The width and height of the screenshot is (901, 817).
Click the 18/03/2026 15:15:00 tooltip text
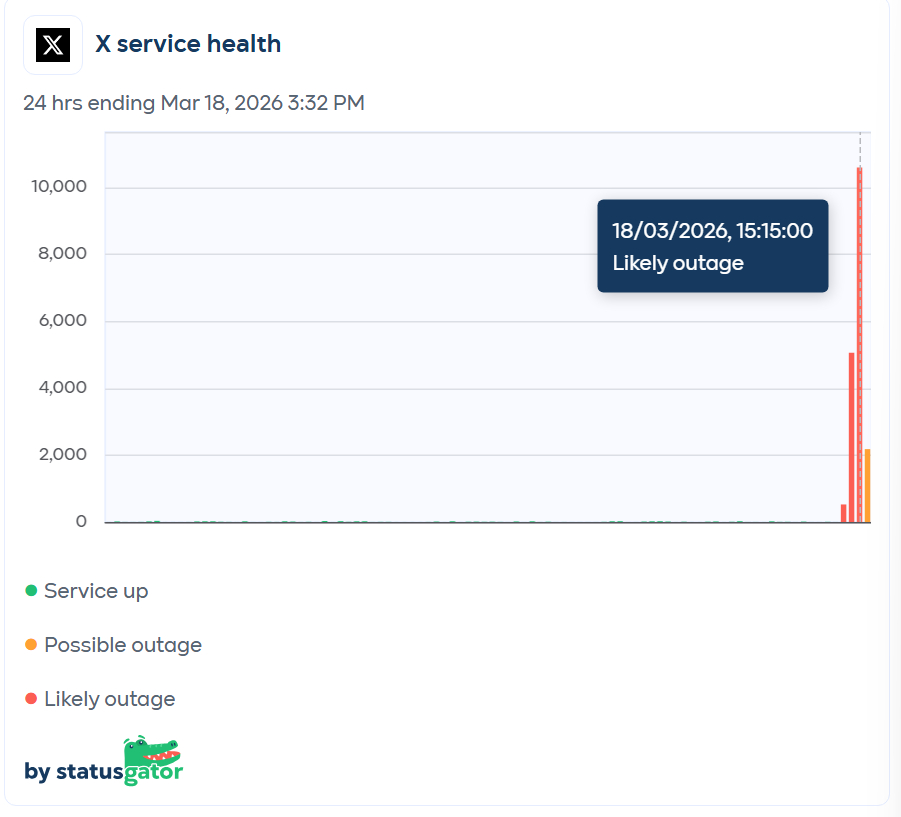[712, 231]
